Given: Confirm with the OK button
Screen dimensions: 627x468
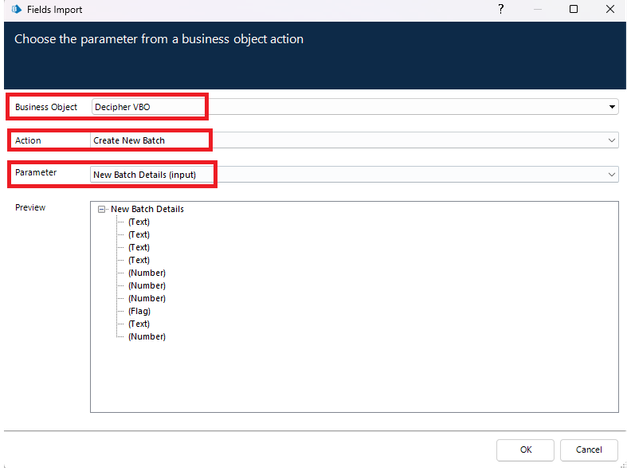Looking at the screenshot, I should click(525, 450).
